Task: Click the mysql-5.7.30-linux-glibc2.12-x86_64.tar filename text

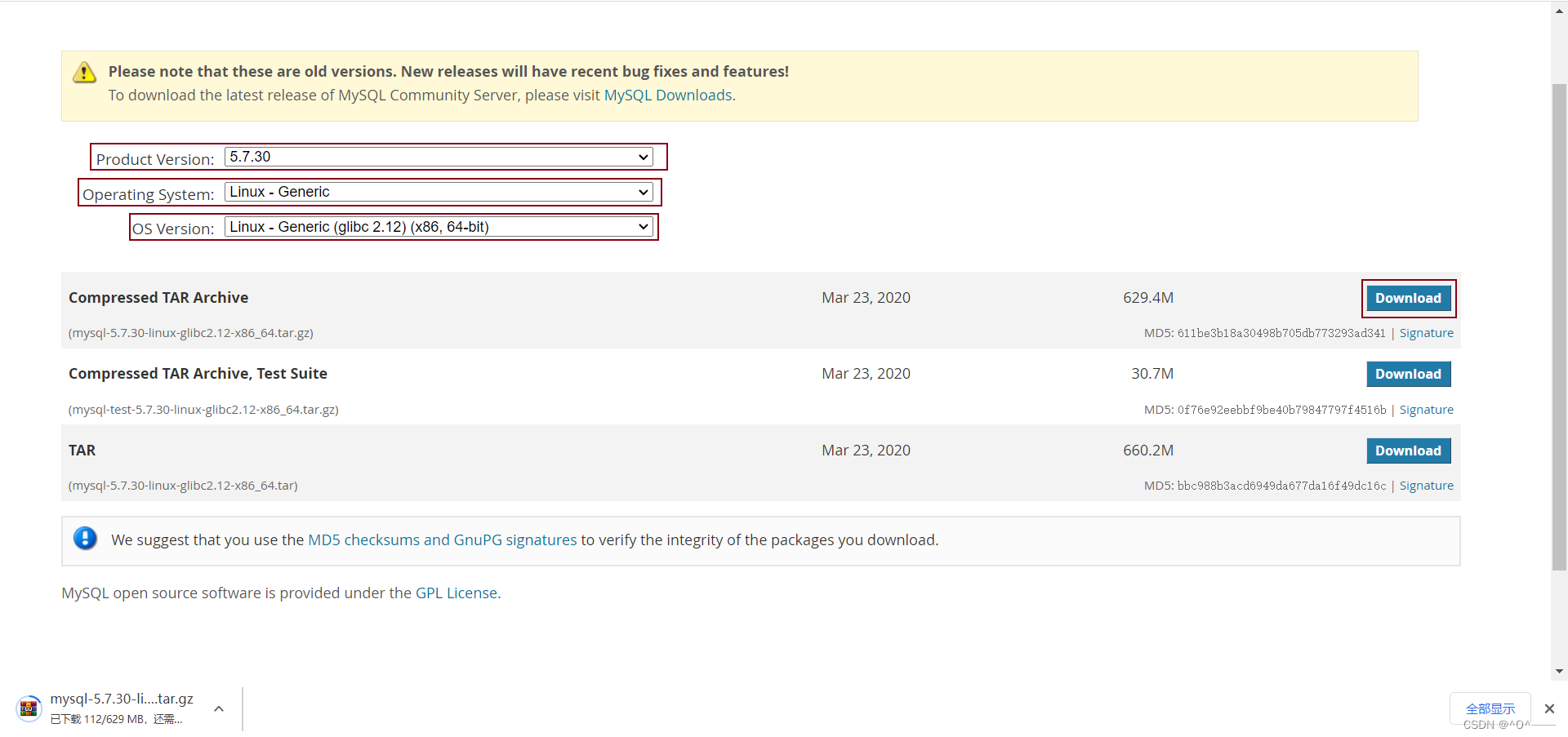Action: point(183,486)
